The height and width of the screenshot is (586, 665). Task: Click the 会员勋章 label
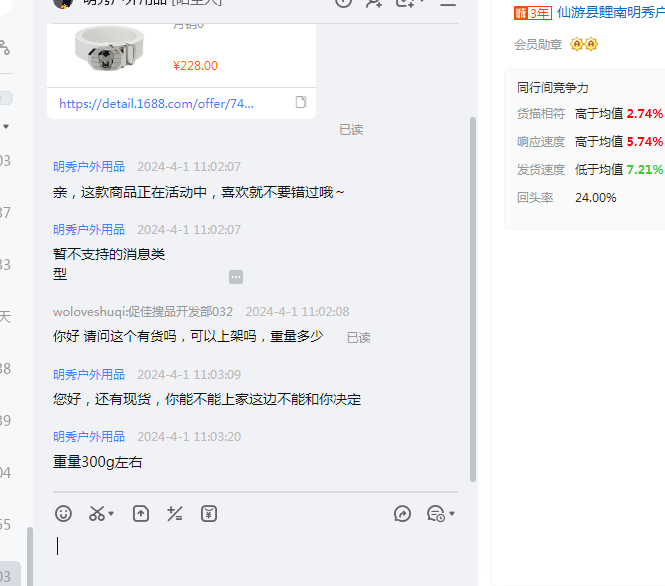click(538, 45)
